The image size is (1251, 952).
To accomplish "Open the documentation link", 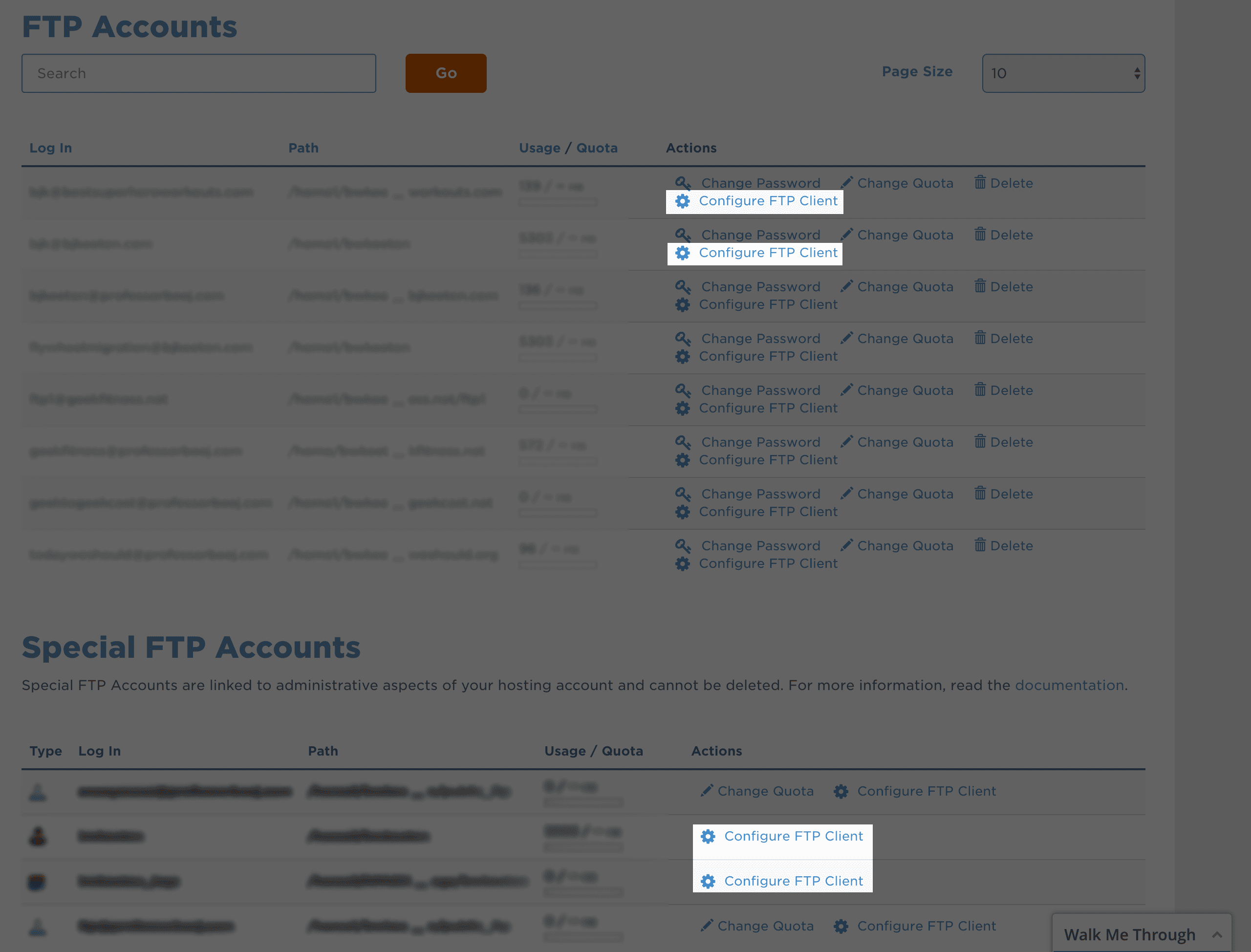I will tap(1069, 685).
